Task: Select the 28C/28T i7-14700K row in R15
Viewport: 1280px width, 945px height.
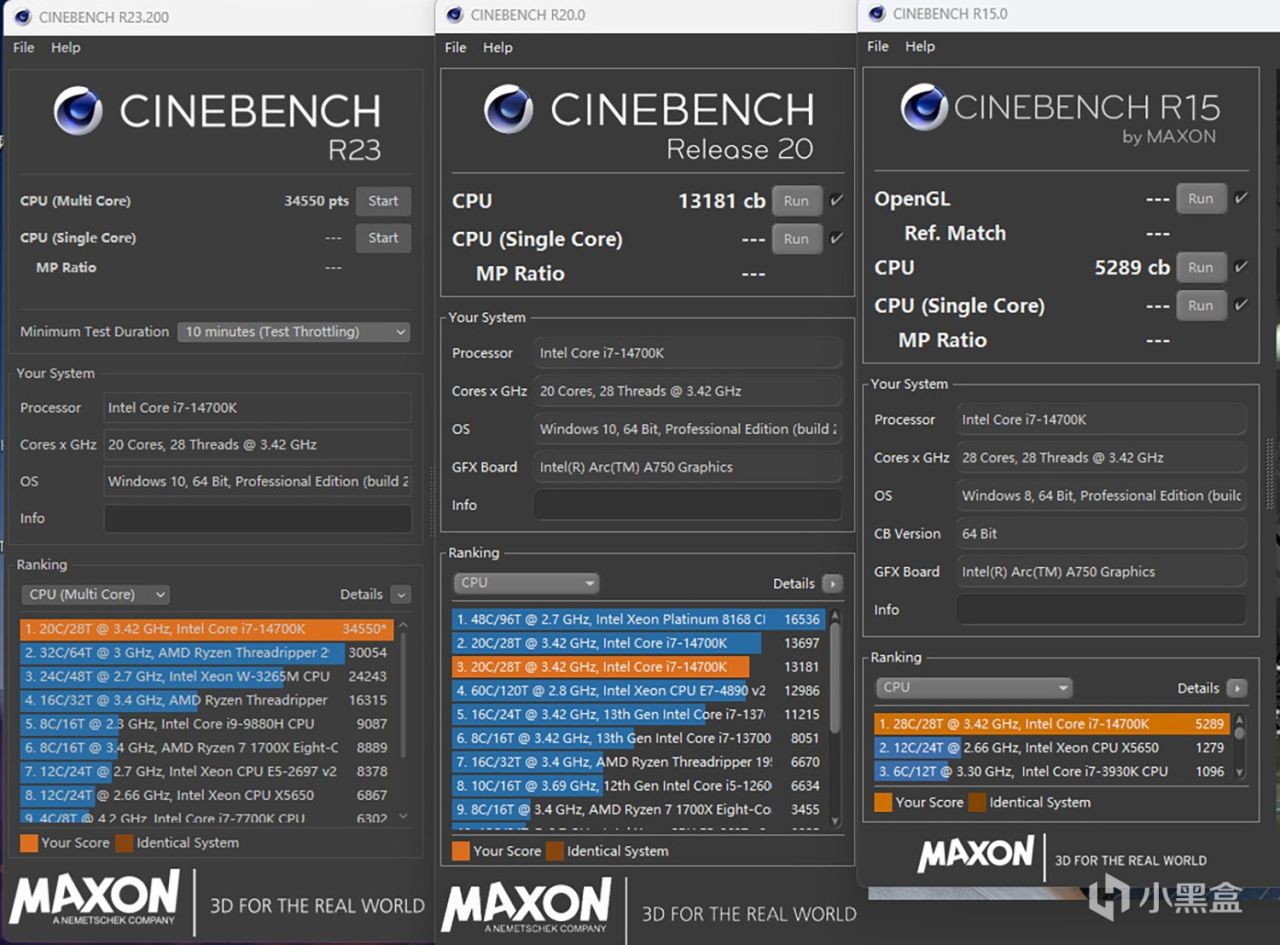Action: [x=1052, y=724]
